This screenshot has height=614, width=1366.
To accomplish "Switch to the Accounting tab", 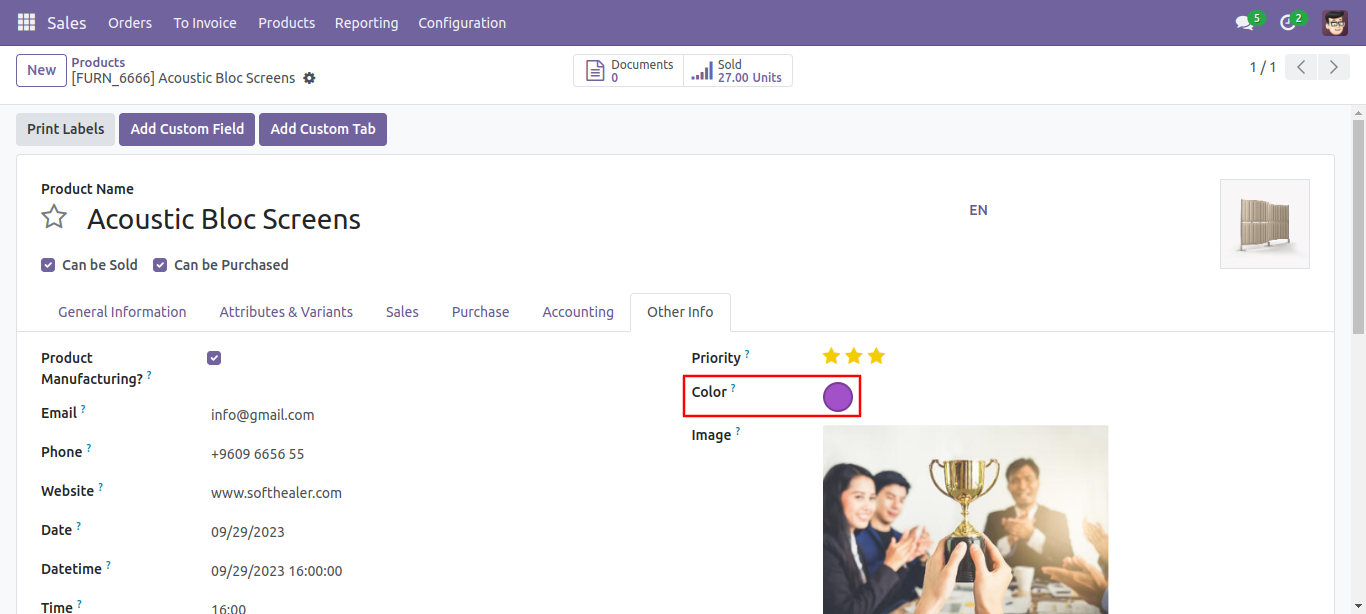I will [x=578, y=312].
